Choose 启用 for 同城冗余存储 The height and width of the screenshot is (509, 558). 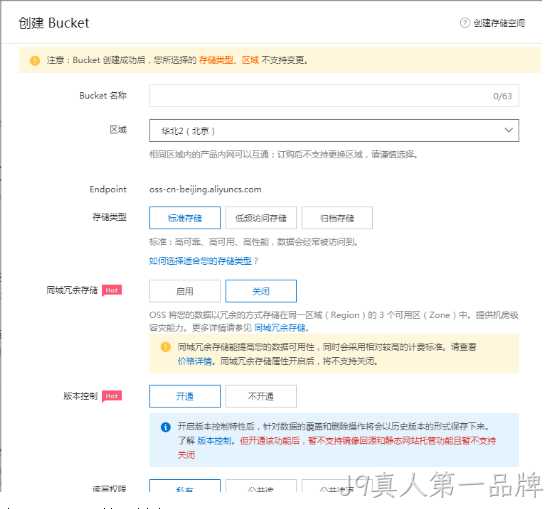coord(185,291)
